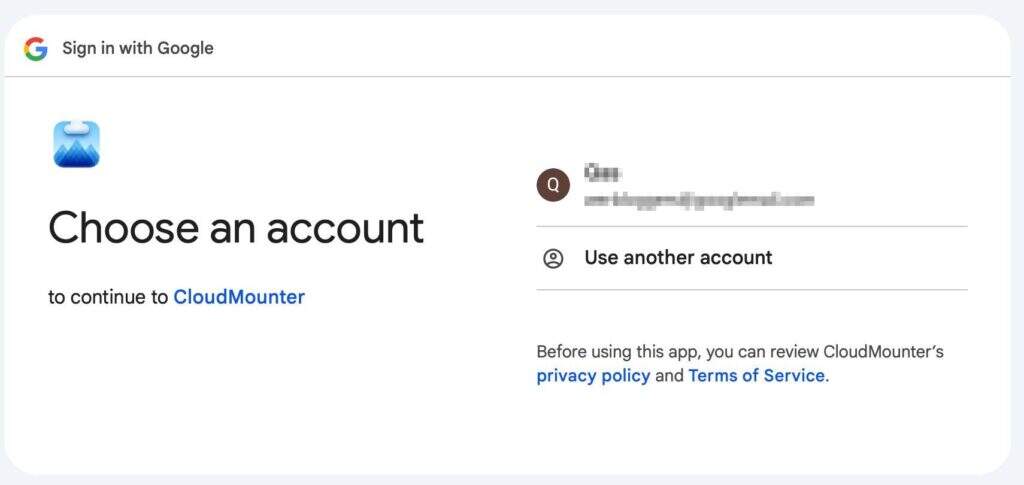This screenshot has width=1024, height=485.
Task: Click the word 'and' between policy links
Action: click(669, 376)
